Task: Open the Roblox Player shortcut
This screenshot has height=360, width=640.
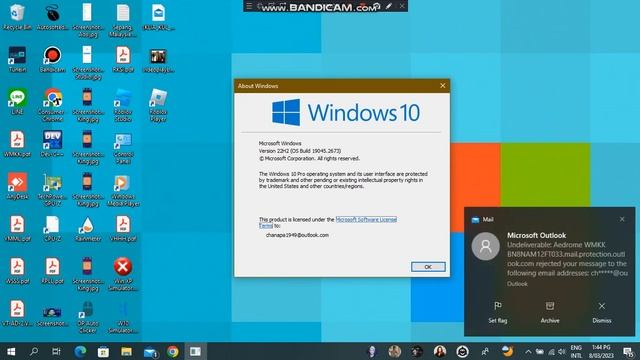Action: (x=158, y=105)
